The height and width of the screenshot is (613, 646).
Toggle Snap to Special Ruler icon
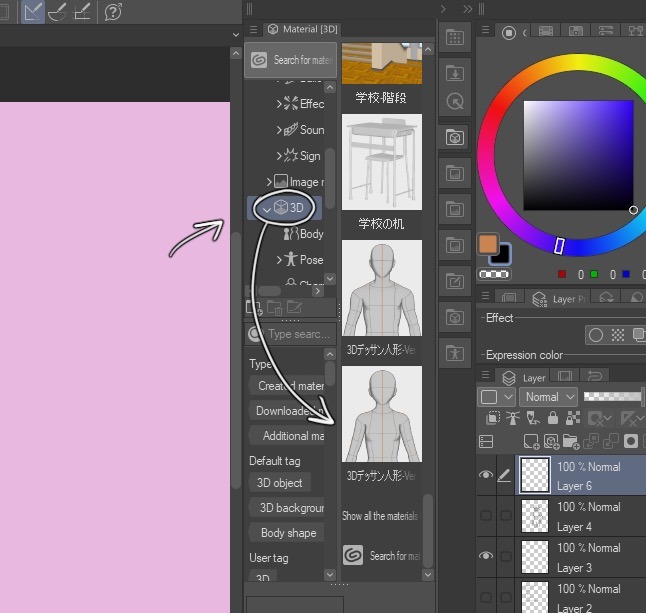pos(57,12)
